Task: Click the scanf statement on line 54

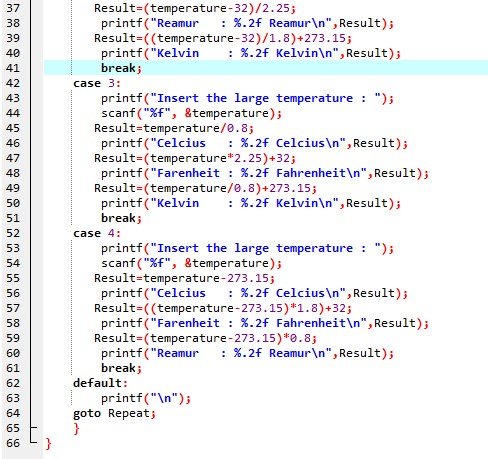Action: point(191,263)
